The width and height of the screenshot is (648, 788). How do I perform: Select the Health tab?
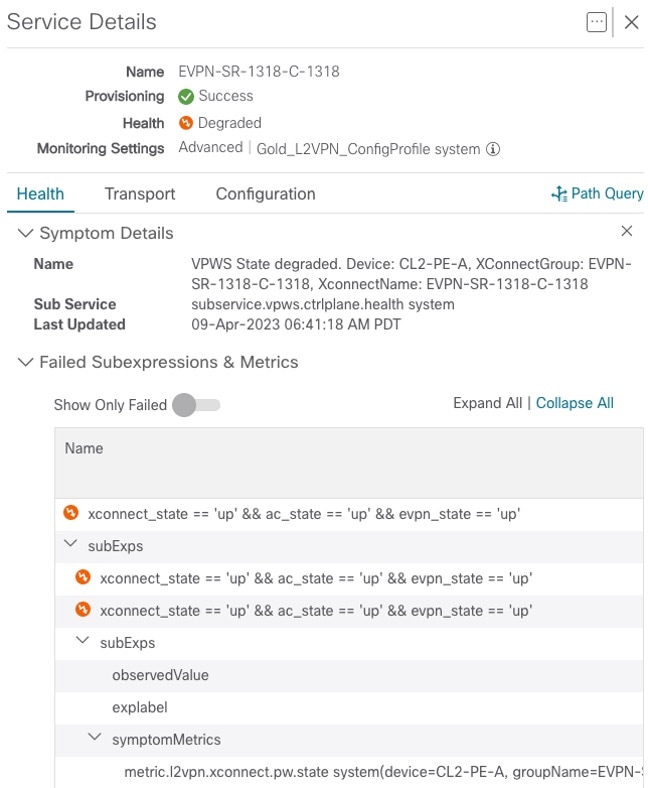pyautogui.click(x=41, y=194)
